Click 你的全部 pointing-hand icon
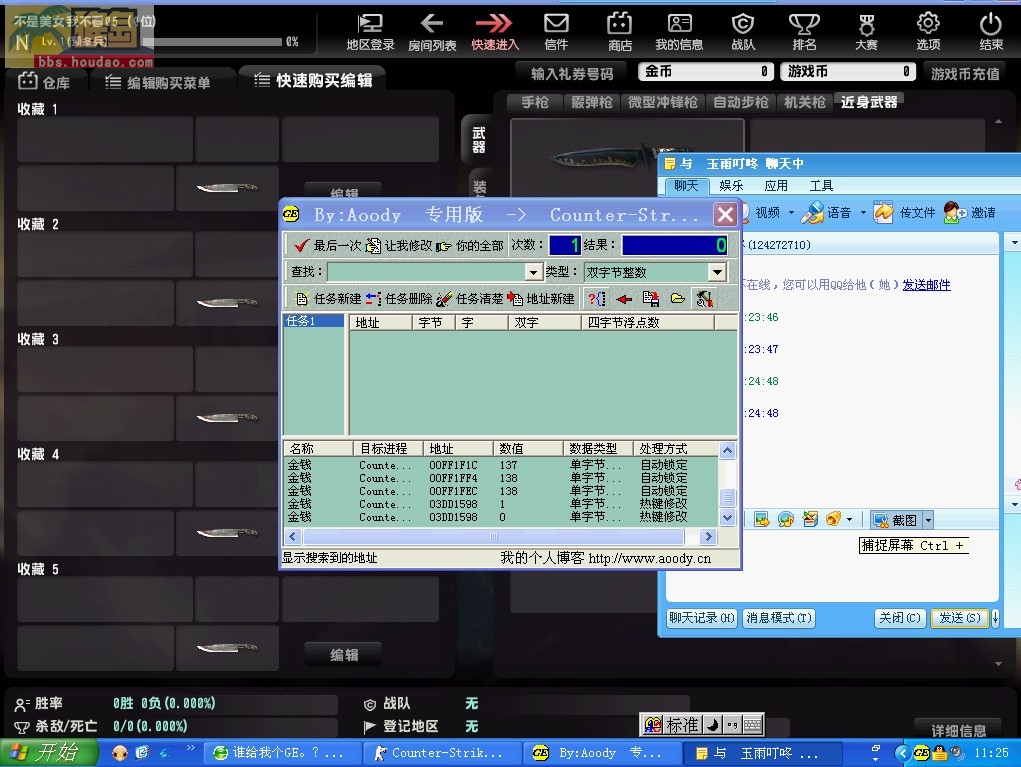The image size is (1021, 767). 443,246
